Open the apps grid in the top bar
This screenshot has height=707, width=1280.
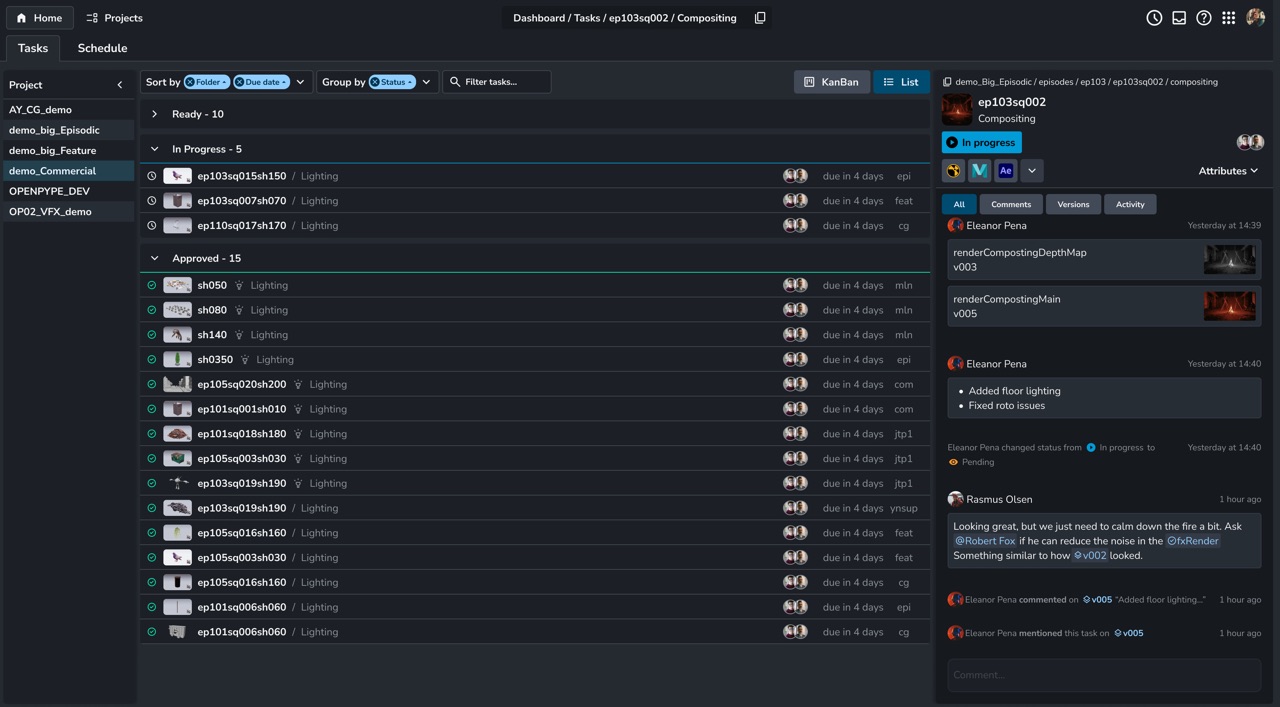coord(1228,17)
